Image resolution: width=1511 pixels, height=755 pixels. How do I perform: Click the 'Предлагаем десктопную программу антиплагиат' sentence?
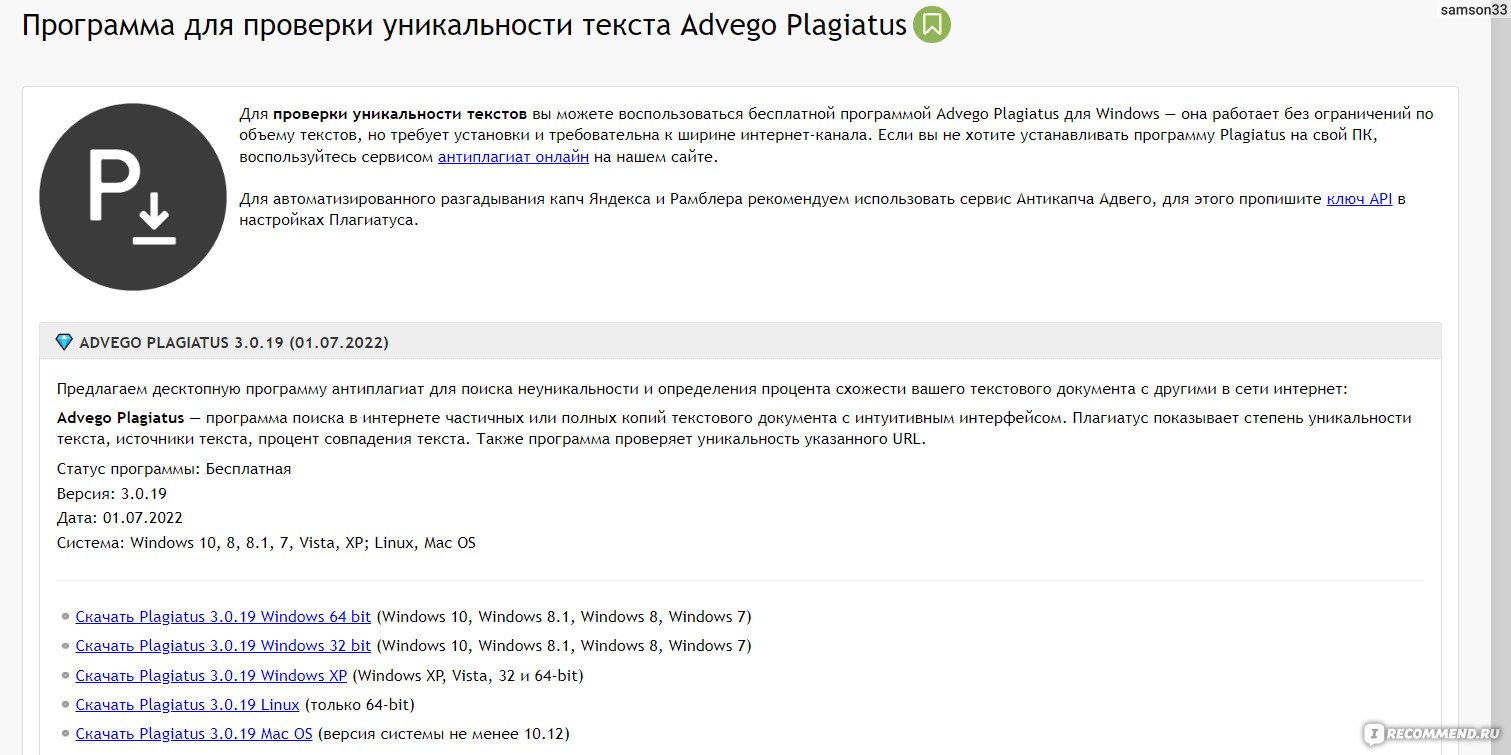702,388
